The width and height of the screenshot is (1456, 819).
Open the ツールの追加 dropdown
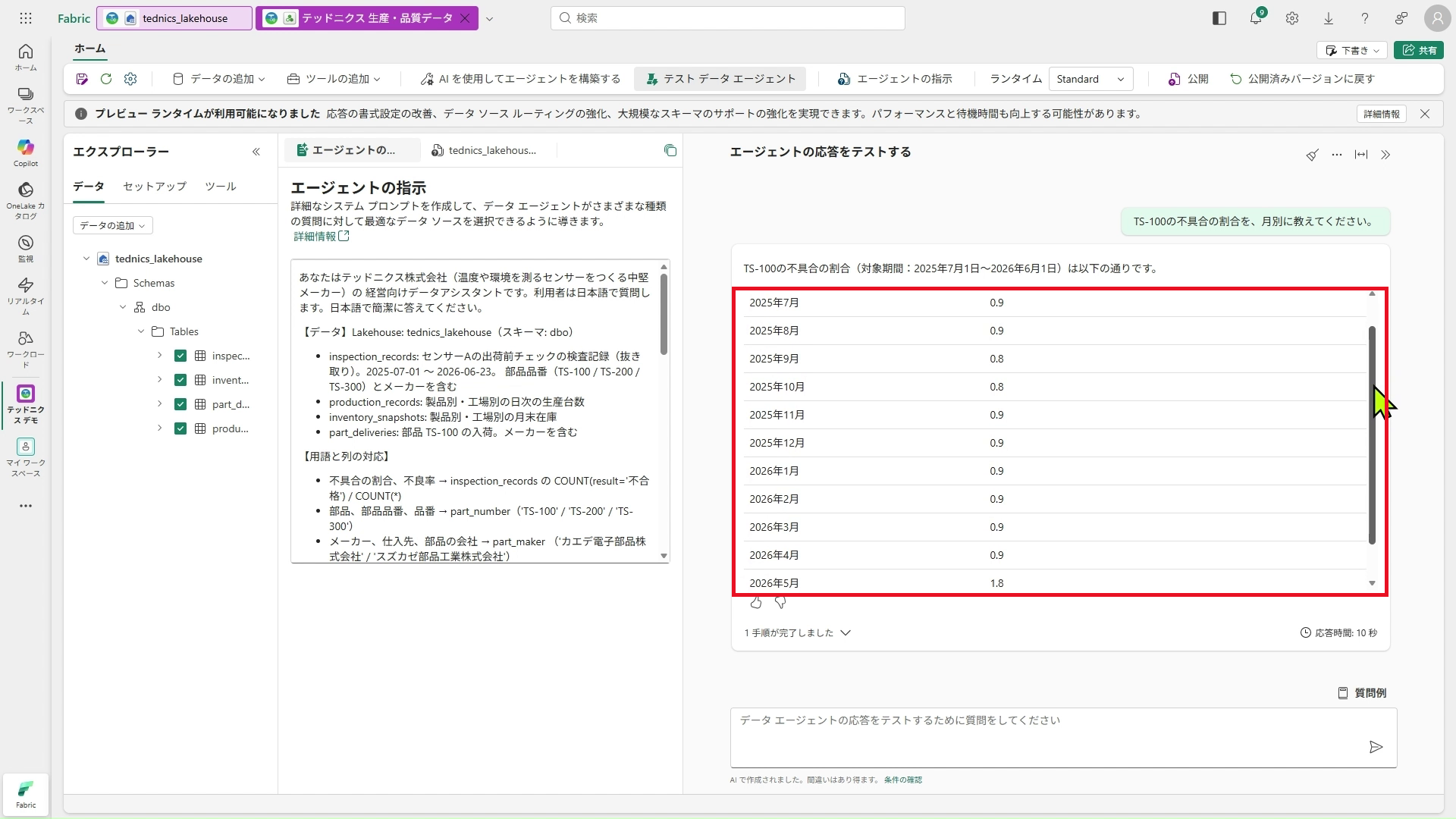[334, 79]
